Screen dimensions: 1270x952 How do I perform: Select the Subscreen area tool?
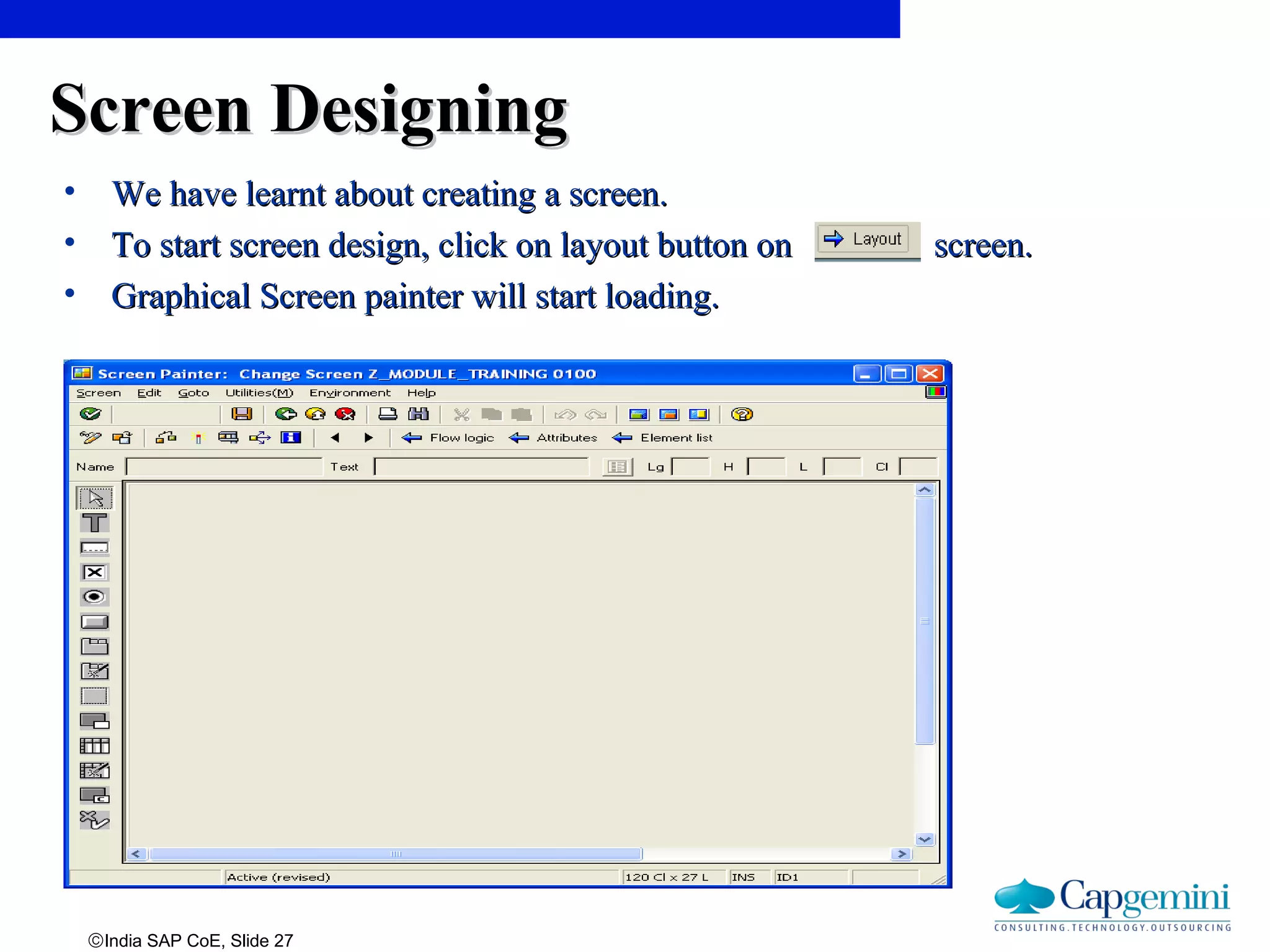click(94, 721)
